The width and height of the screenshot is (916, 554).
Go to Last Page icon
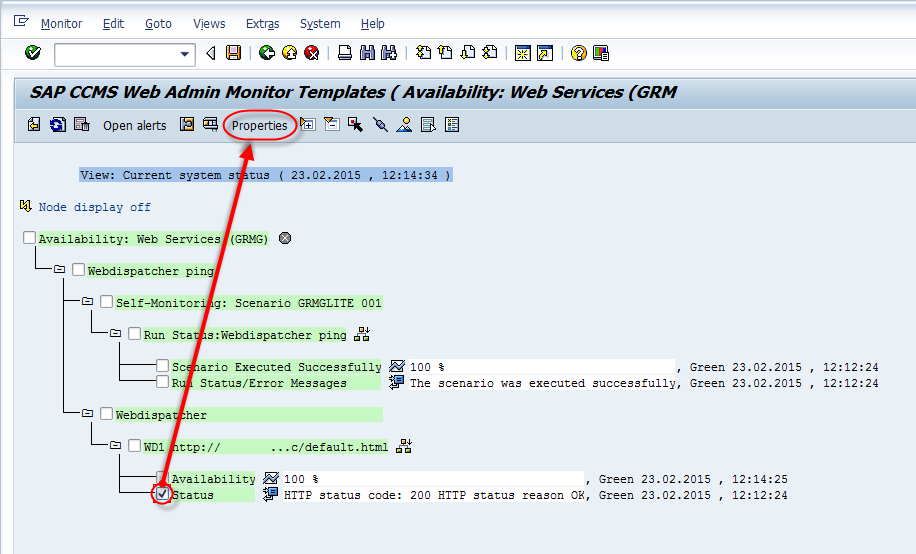[490, 53]
